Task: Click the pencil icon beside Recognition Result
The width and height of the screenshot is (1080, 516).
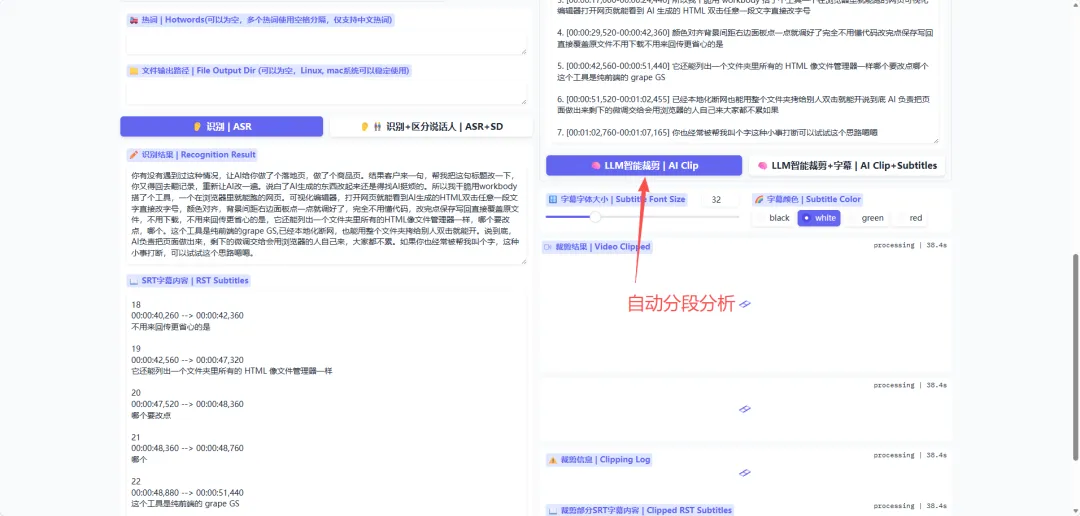Action: (134, 155)
